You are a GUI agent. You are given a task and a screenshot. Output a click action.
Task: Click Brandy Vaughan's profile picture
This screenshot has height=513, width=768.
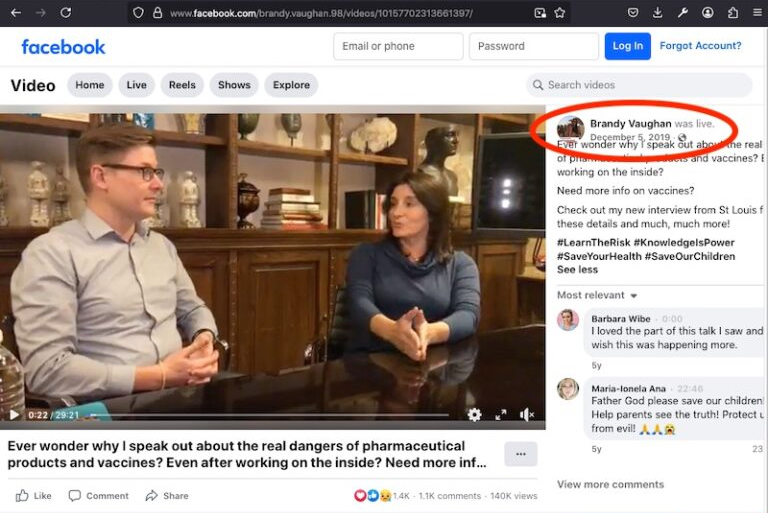(x=570, y=129)
